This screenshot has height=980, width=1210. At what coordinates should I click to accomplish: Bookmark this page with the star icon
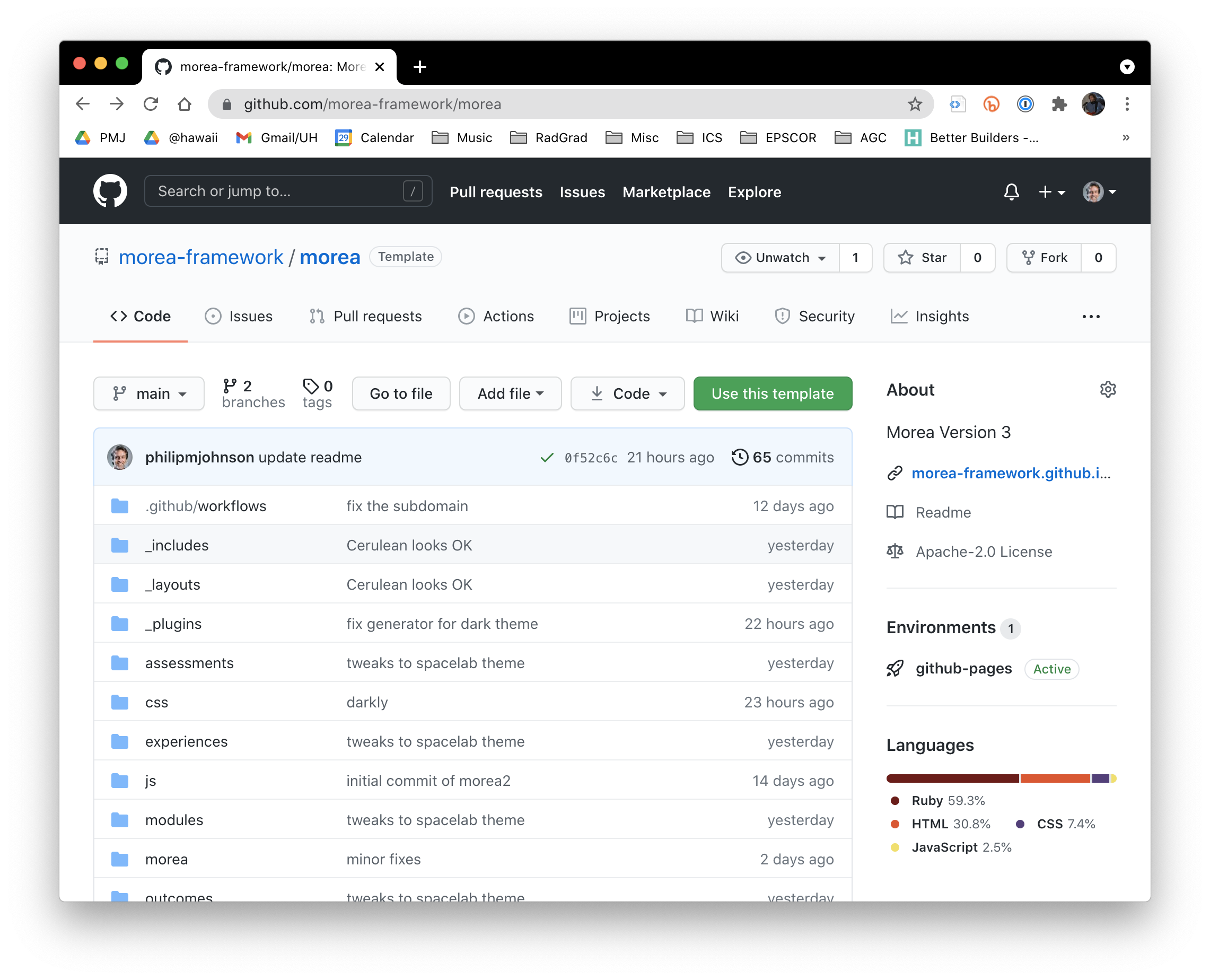coord(914,104)
